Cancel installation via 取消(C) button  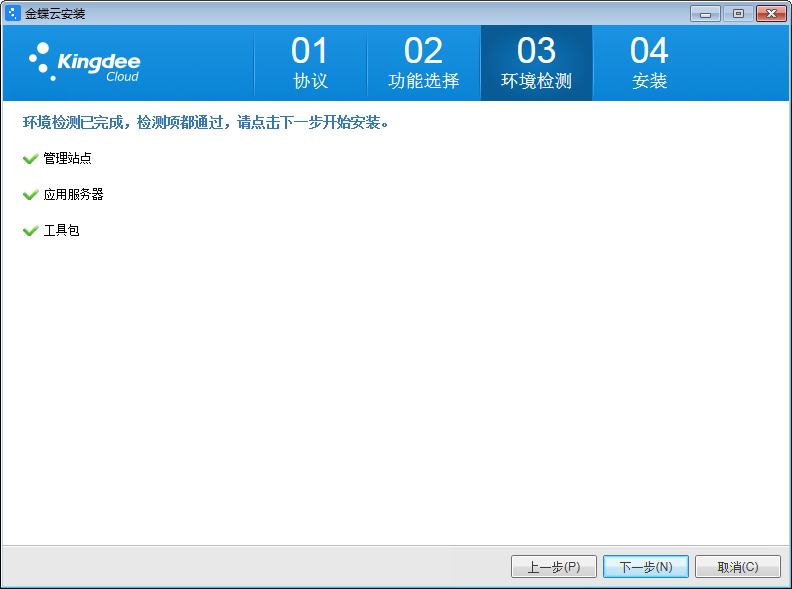(737, 567)
